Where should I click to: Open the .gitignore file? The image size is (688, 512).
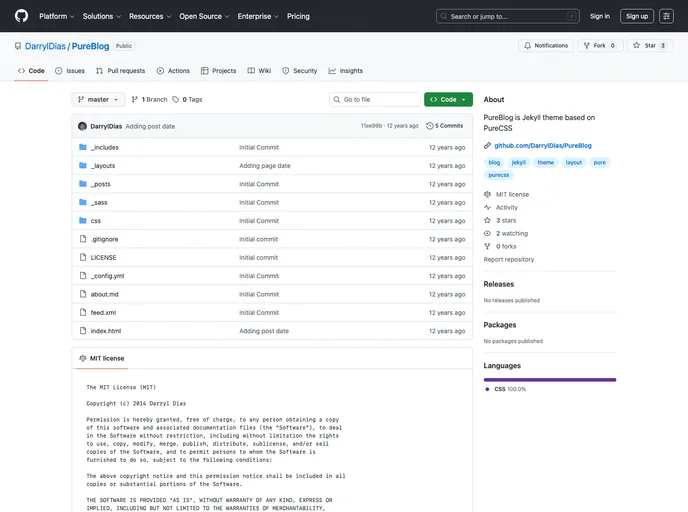(104, 239)
